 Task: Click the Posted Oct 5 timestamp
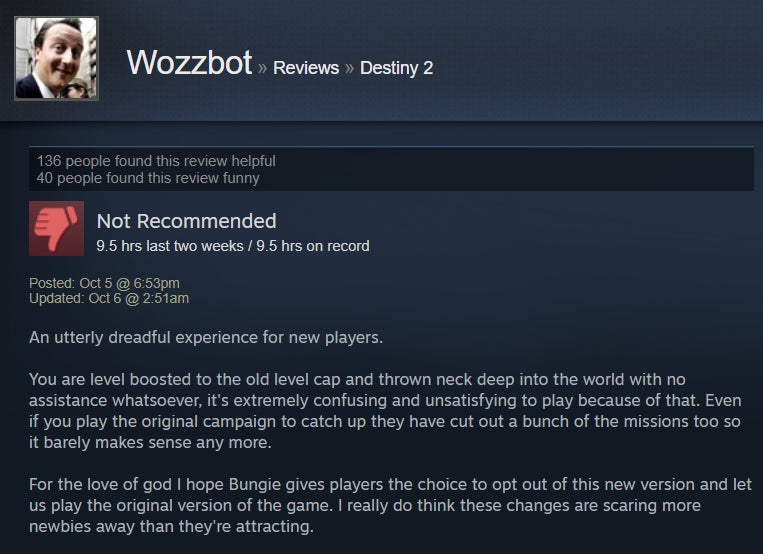(104, 283)
